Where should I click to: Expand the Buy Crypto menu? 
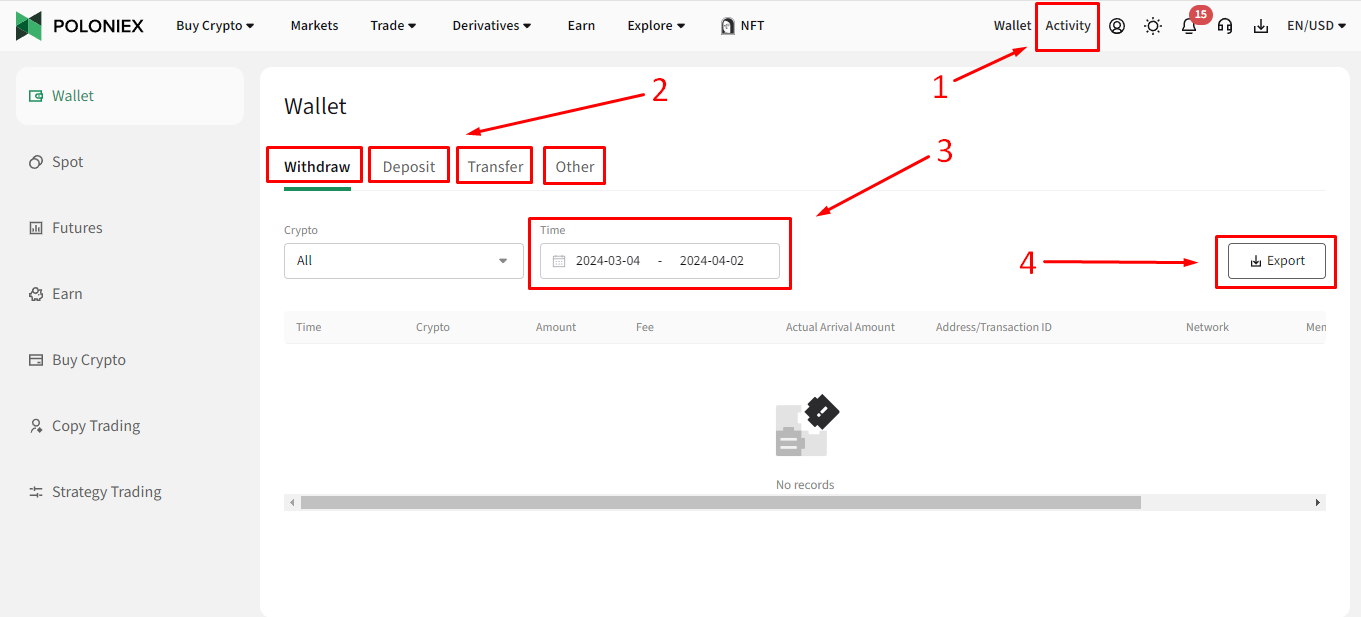point(215,26)
